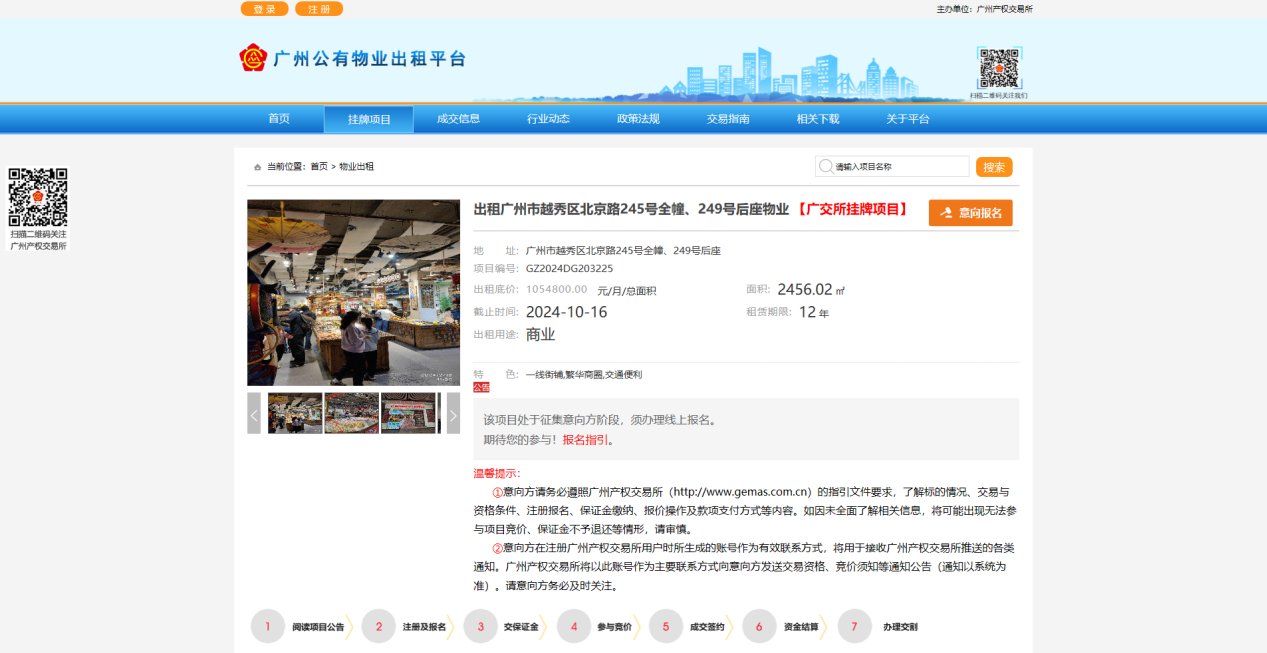
Task: Click the report icon on 意向报名 button
Action: pos(944,212)
